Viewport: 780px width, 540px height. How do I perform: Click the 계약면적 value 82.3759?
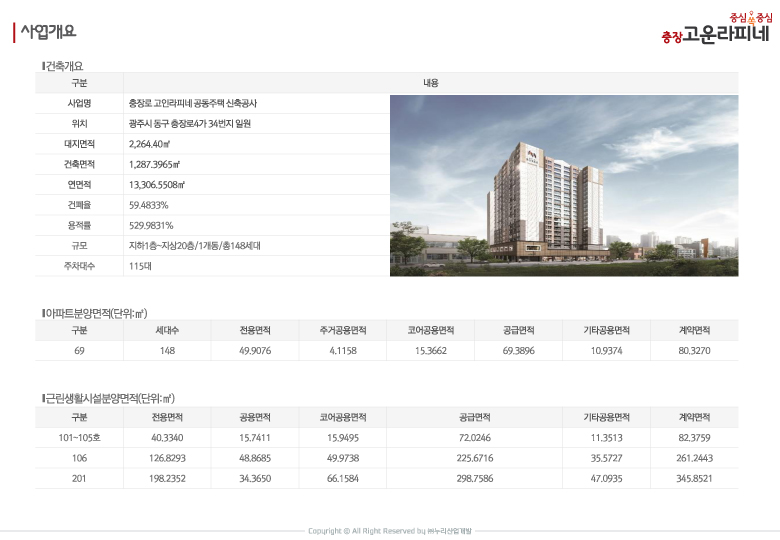[x=694, y=438]
